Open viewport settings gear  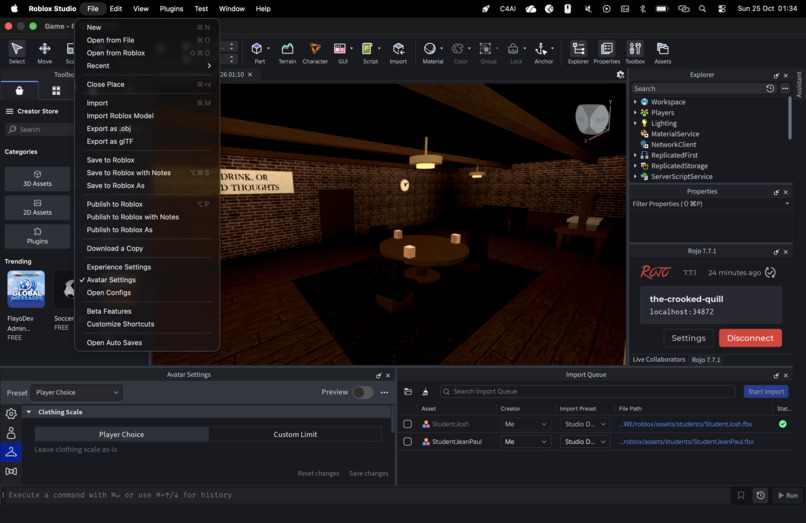pyautogui.click(x=620, y=75)
